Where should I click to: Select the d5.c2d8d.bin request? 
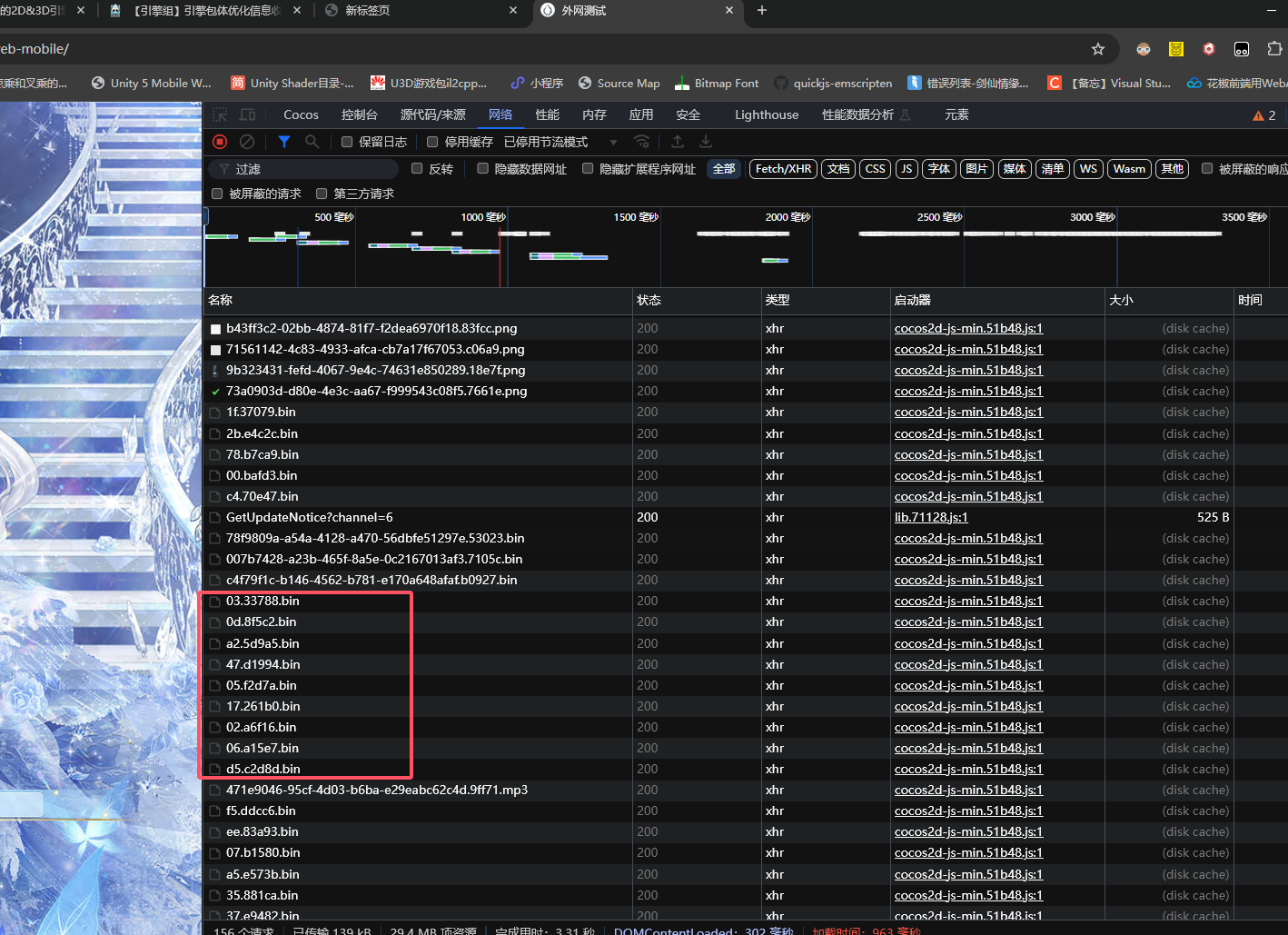pos(263,769)
